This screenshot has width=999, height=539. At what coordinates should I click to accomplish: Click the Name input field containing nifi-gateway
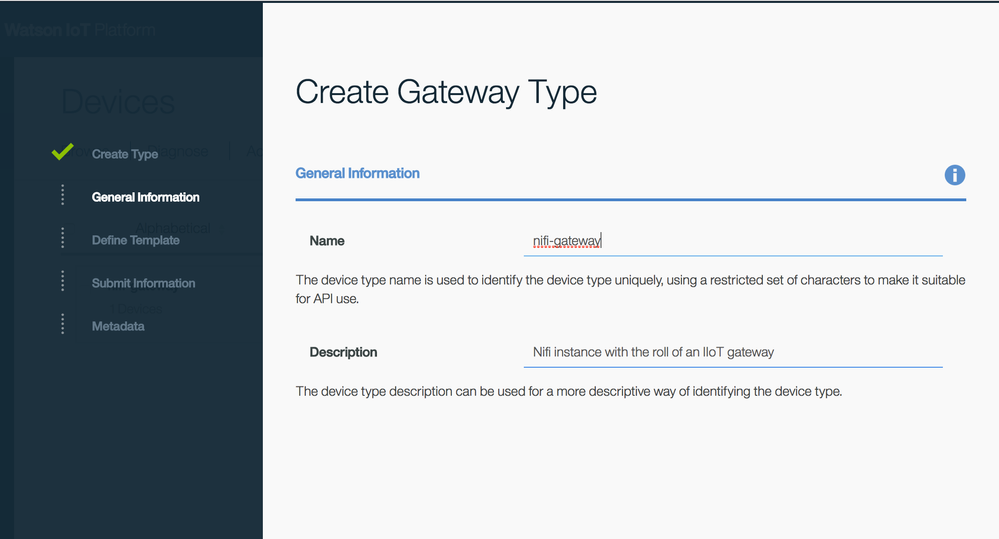(x=733, y=241)
